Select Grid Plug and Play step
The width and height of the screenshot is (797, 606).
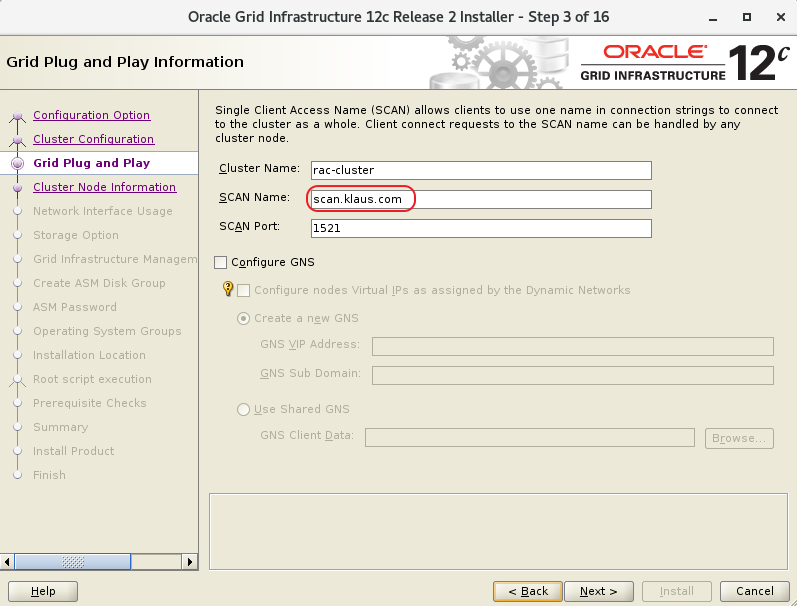(91, 163)
